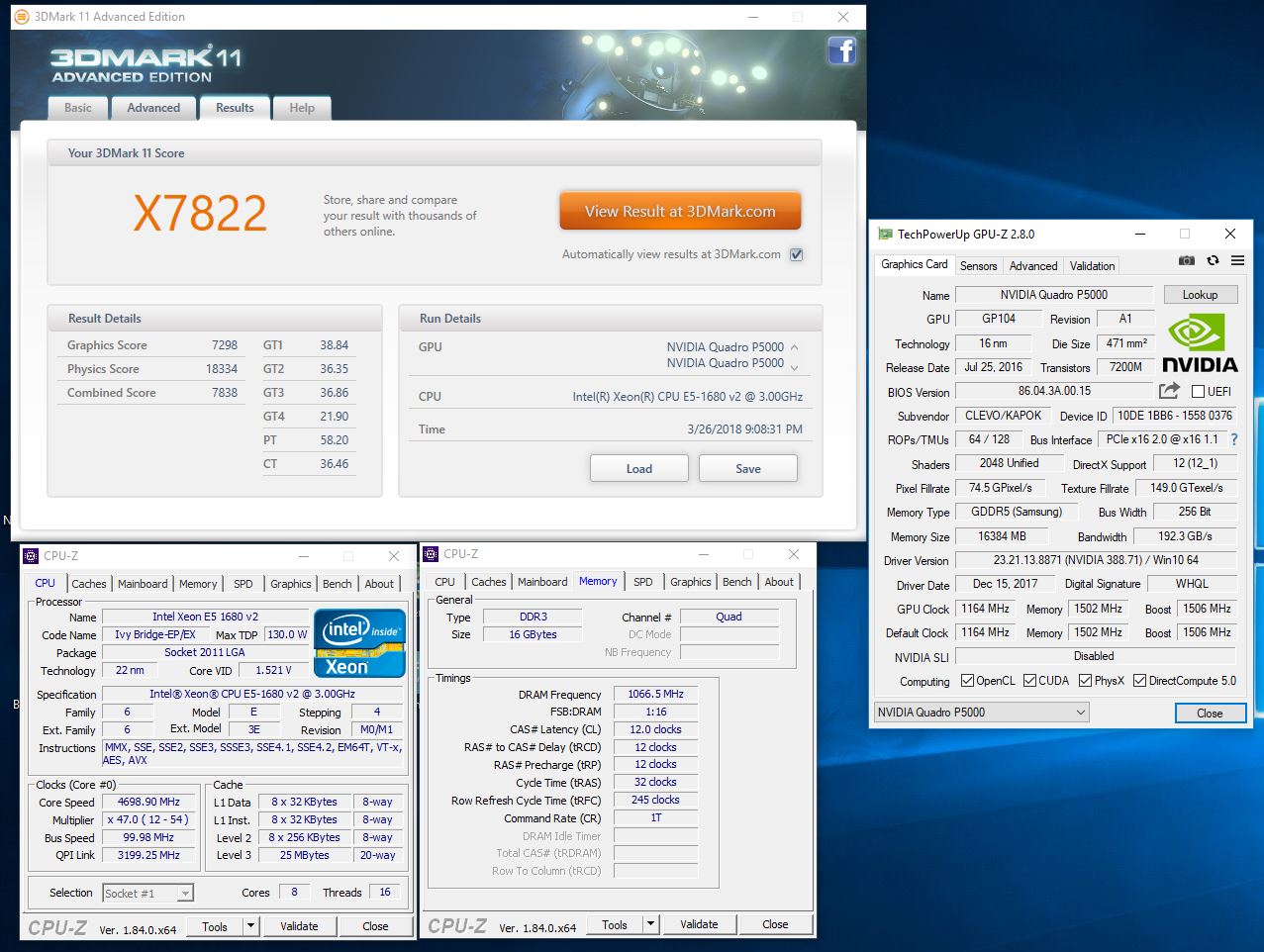This screenshot has width=1264, height=952.
Task: Click Bandwidth value 192.3 GB/s
Action: coord(1185,536)
